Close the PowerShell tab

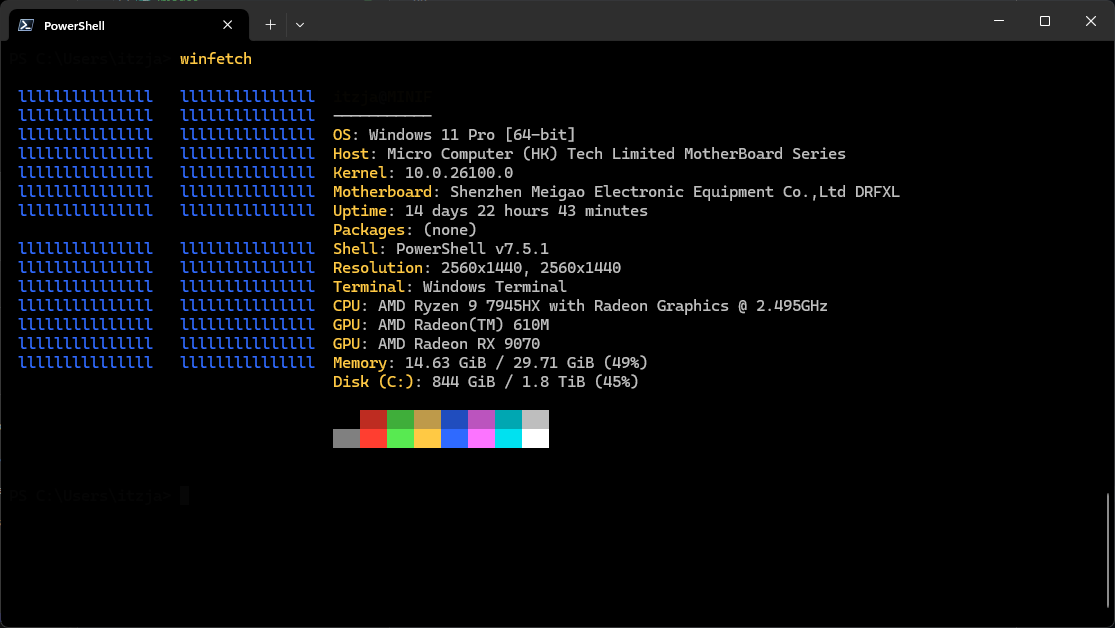point(227,24)
